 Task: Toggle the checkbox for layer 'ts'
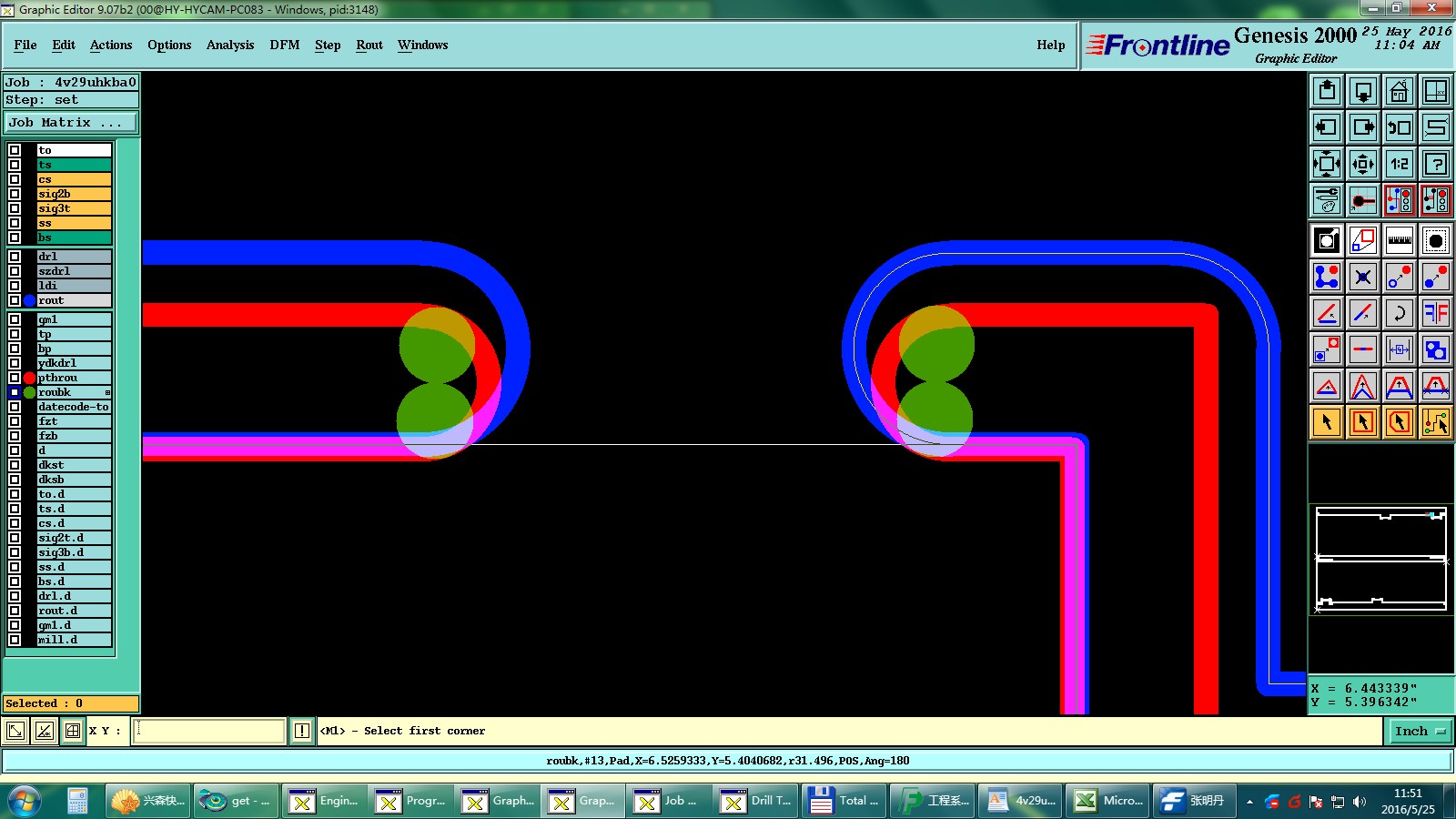coord(15,165)
